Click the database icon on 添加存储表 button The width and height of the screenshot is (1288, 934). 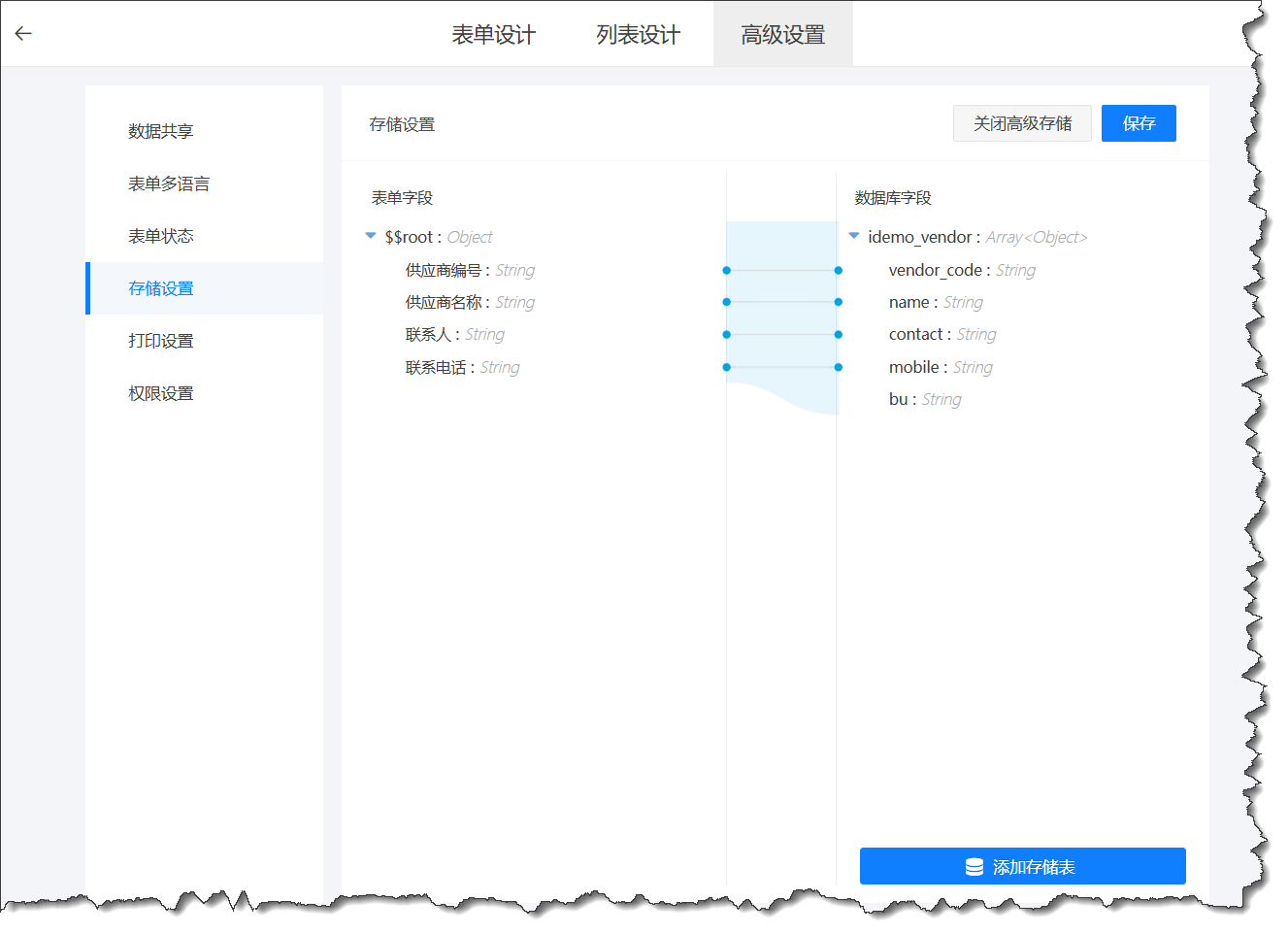pos(972,865)
